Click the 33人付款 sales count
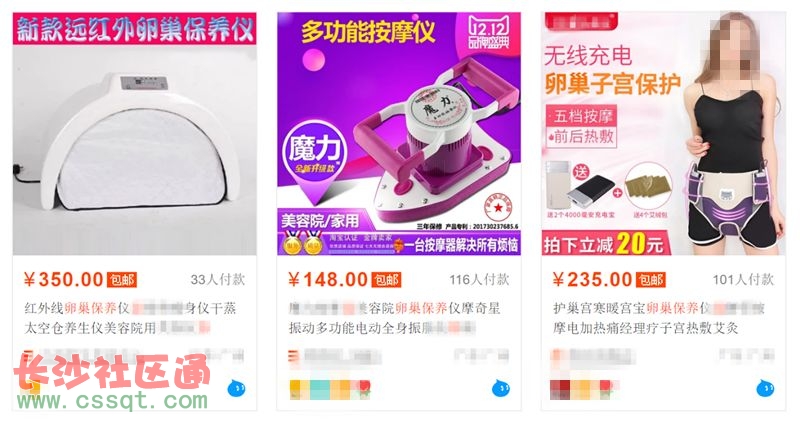This screenshot has width=800, height=426. (x=218, y=280)
